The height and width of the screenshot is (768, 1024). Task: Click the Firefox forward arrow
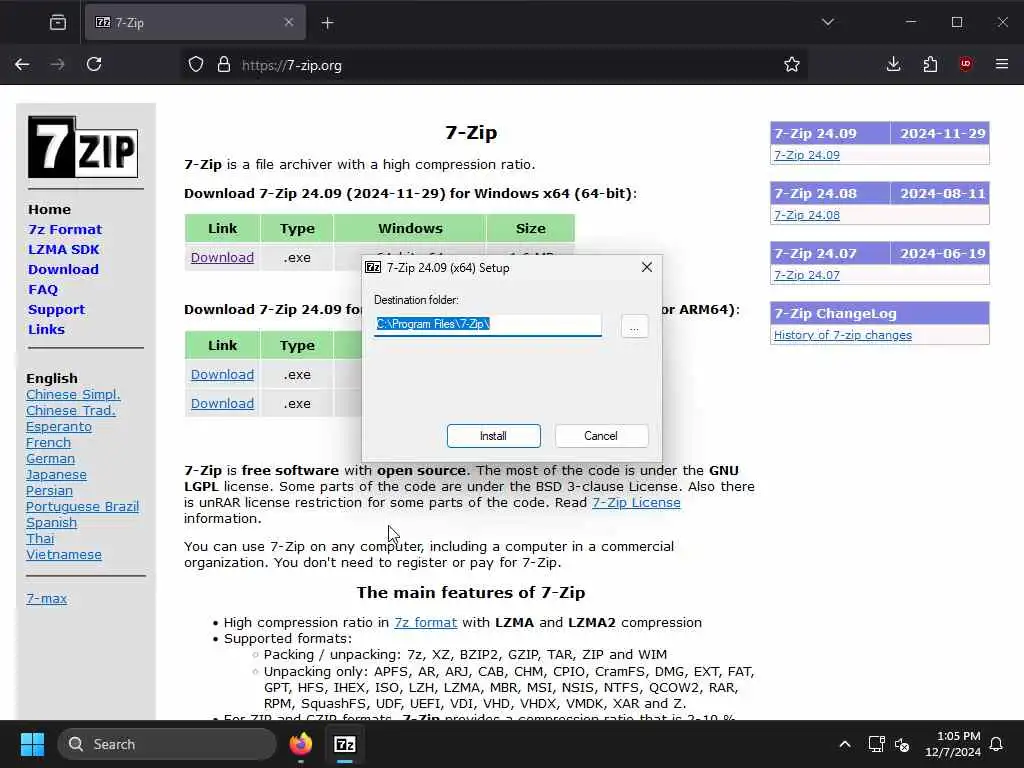[57, 64]
